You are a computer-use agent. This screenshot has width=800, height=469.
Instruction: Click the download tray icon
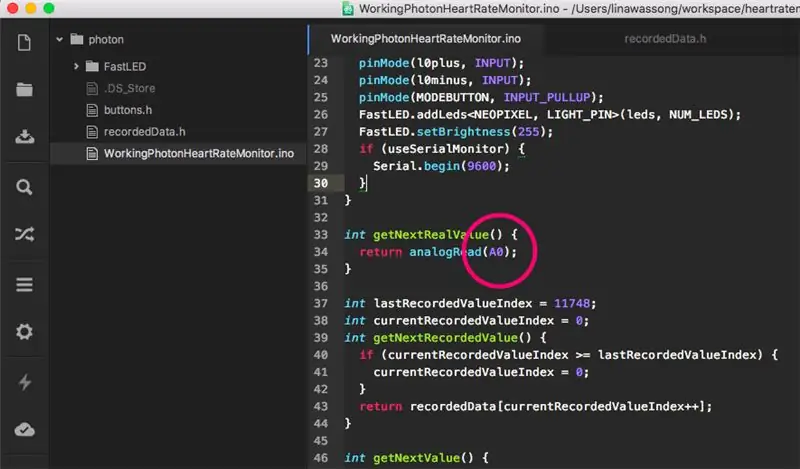pos(24,136)
